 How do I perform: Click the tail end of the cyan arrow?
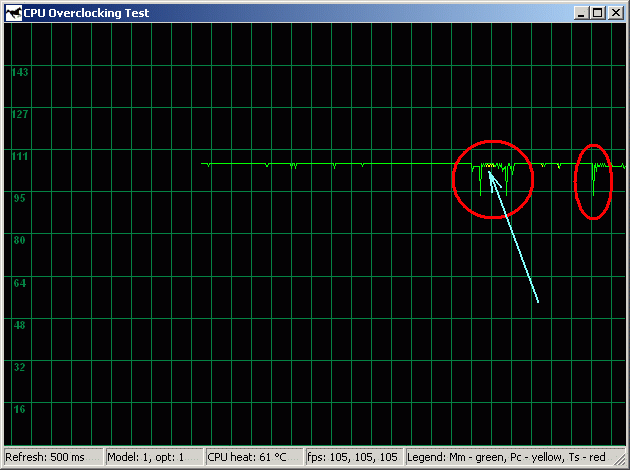coord(538,302)
